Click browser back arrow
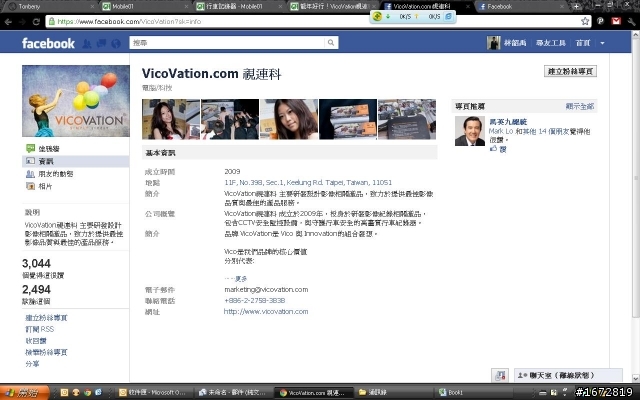The height and width of the screenshot is (400, 640). (x=8, y=22)
